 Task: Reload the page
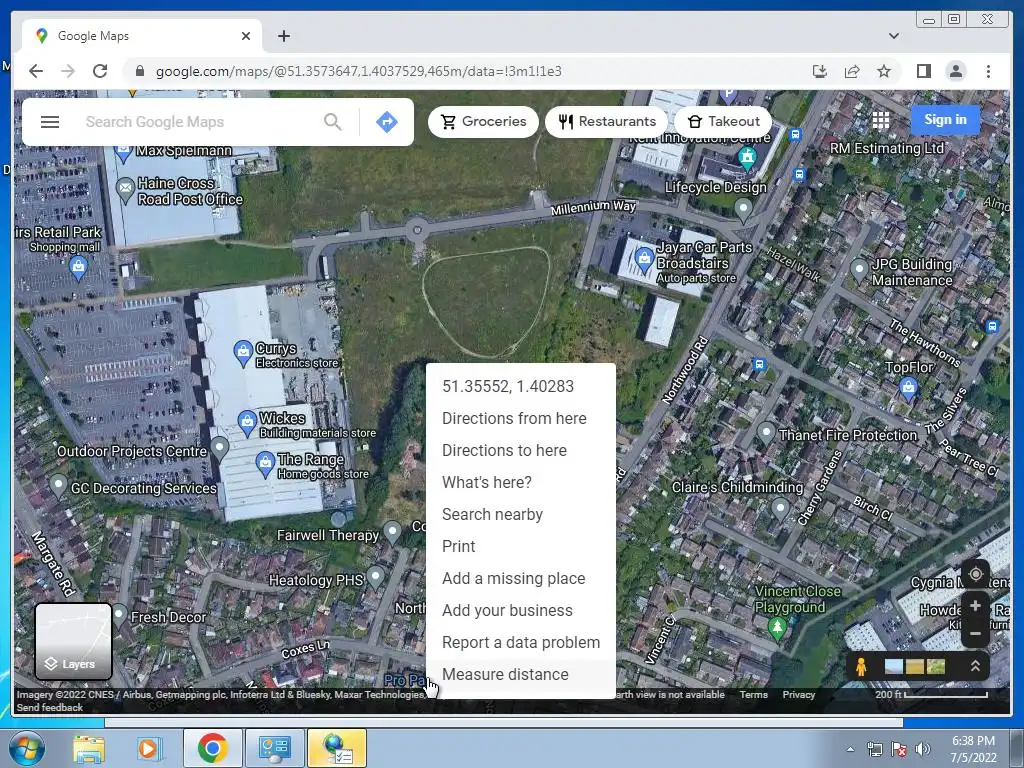click(100, 71)
